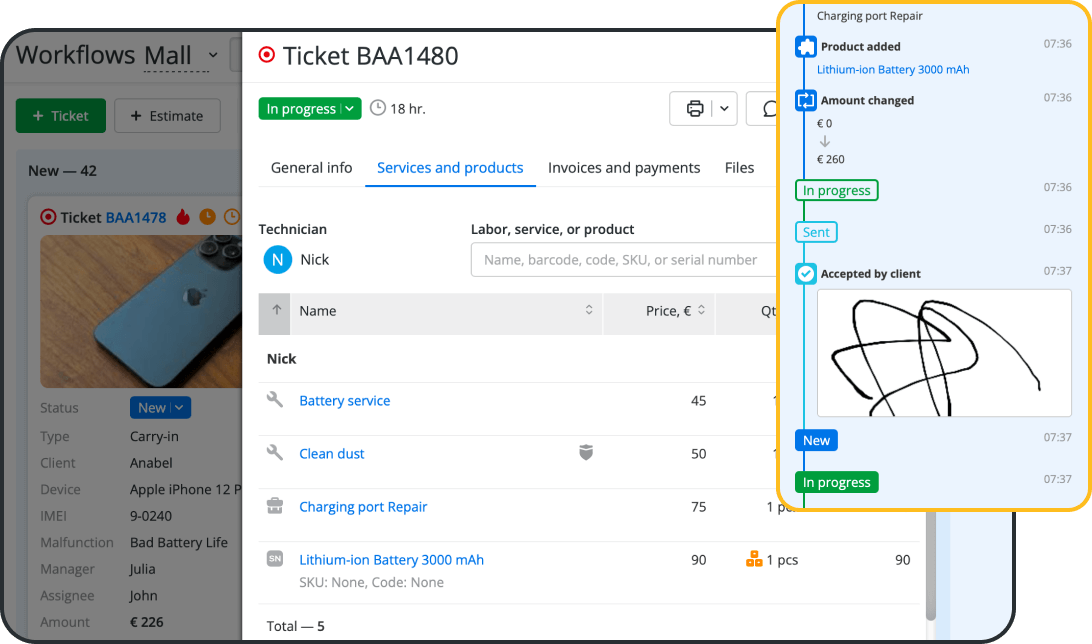Expand the print options dropdown arrow
This screenshot has height=644, width=1092.
tap(725, 109)
